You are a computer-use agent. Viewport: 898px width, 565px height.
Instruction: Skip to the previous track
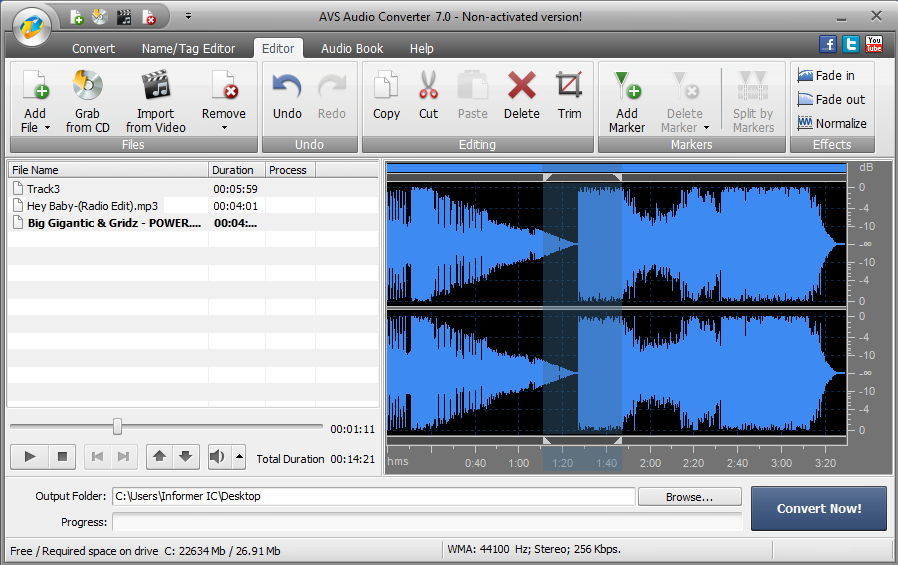click(97, 456)
